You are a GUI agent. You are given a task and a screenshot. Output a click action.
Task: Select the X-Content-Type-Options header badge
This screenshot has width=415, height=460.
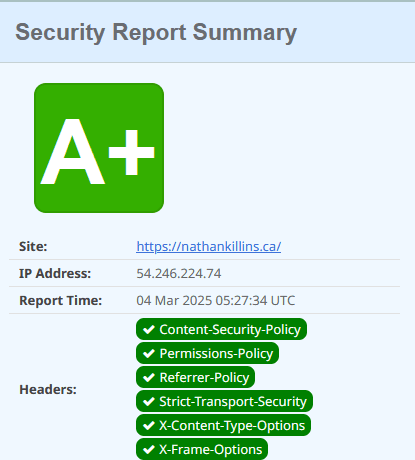tap(223, 425)
